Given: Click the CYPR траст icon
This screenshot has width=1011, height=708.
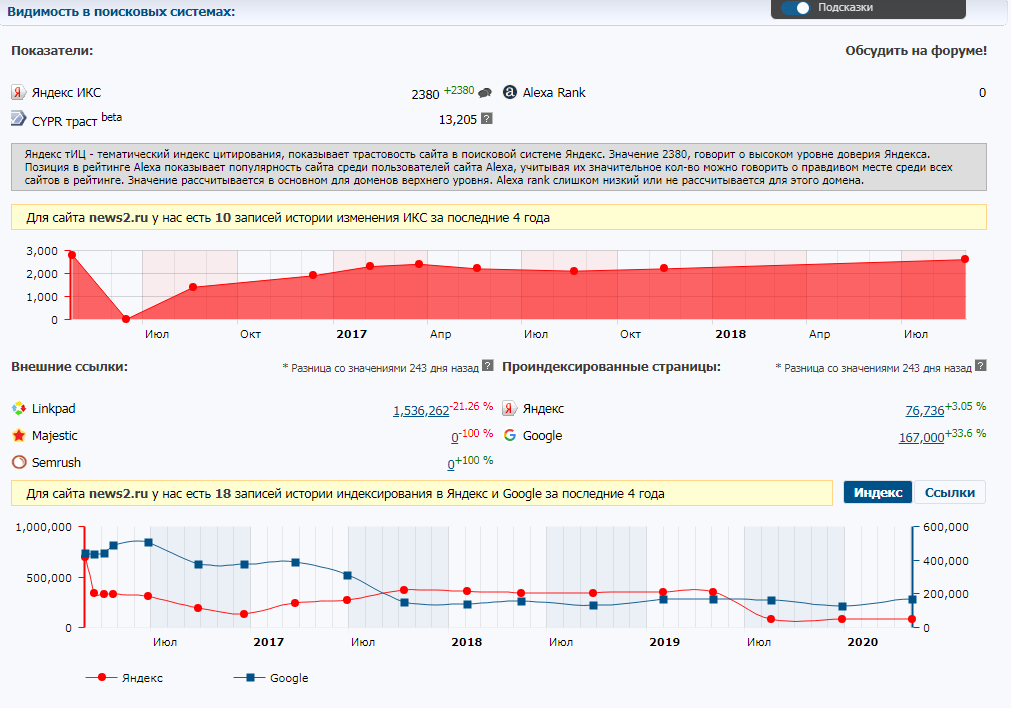Looking at the screenshot, I should [x=19, y=119].
